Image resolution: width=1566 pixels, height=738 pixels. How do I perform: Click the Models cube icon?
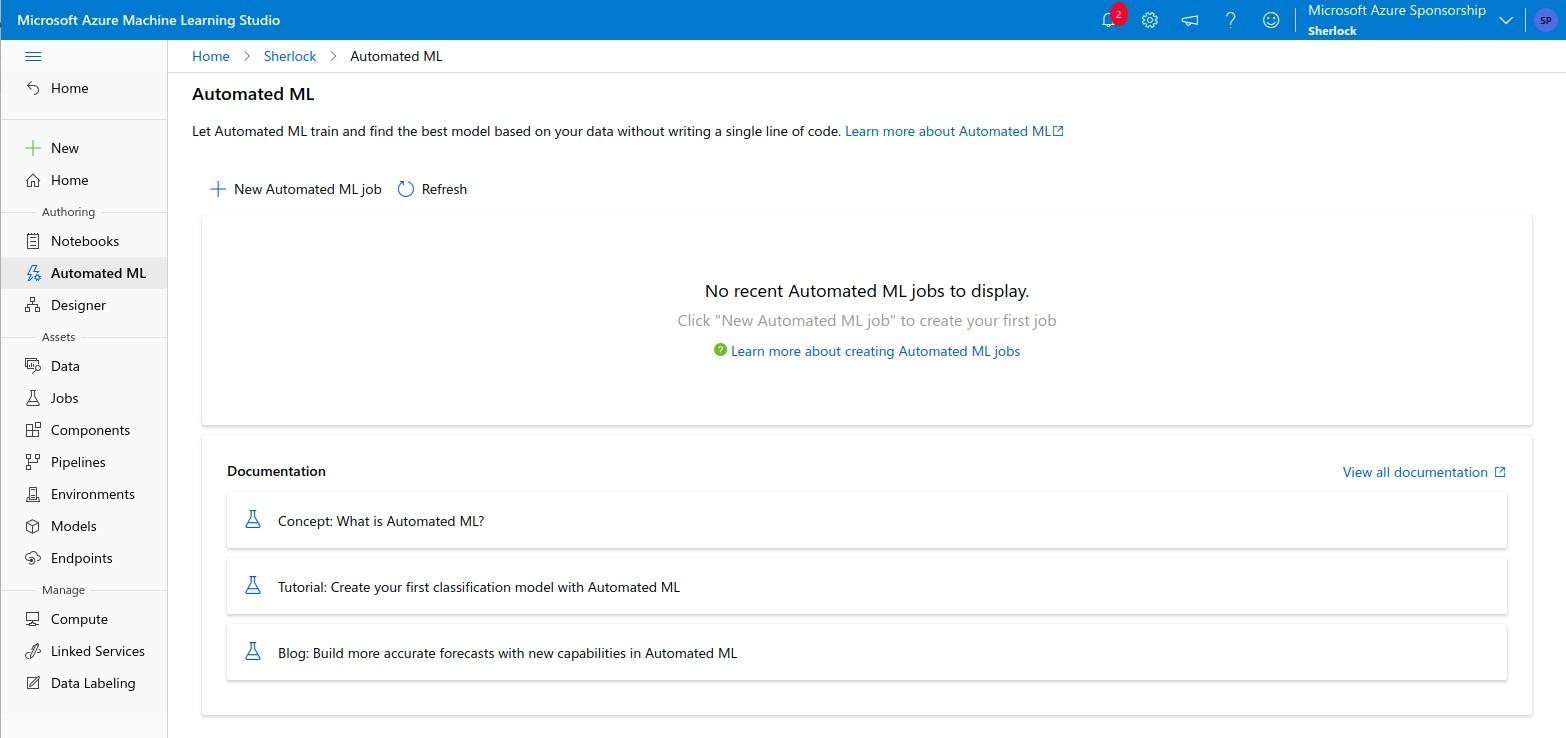pyautogui.click(x=33, y=526)
